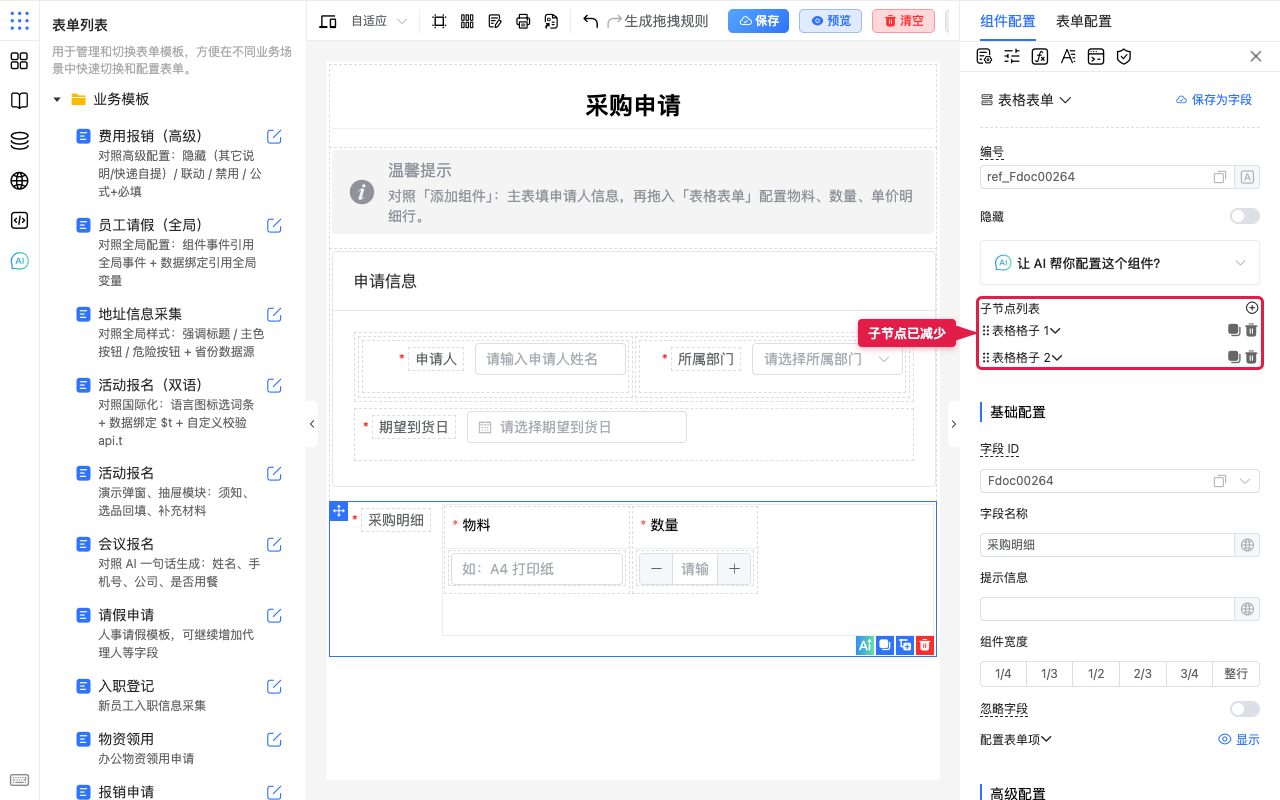Image resolution: width=1280 pixels, height=800 pixels.
Task: Delete 表格格子 2 with trash icon
Action: pos(1251,357)
